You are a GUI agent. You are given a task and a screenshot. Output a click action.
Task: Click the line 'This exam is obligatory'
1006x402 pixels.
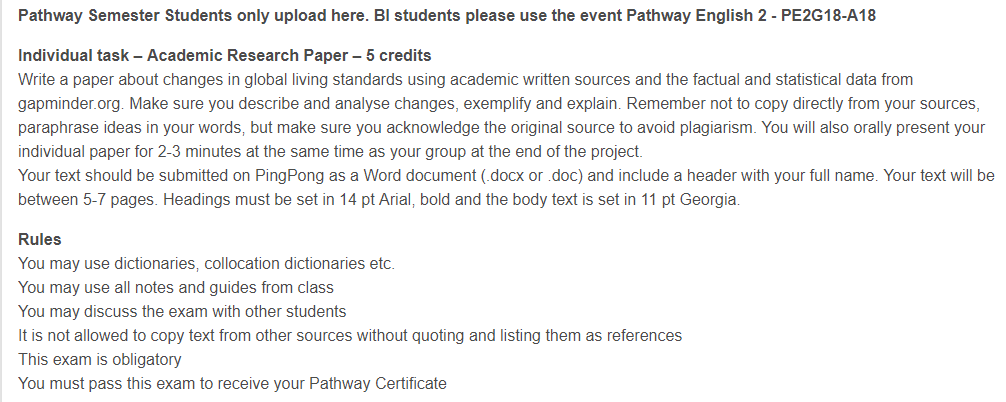tap(99, 360)
